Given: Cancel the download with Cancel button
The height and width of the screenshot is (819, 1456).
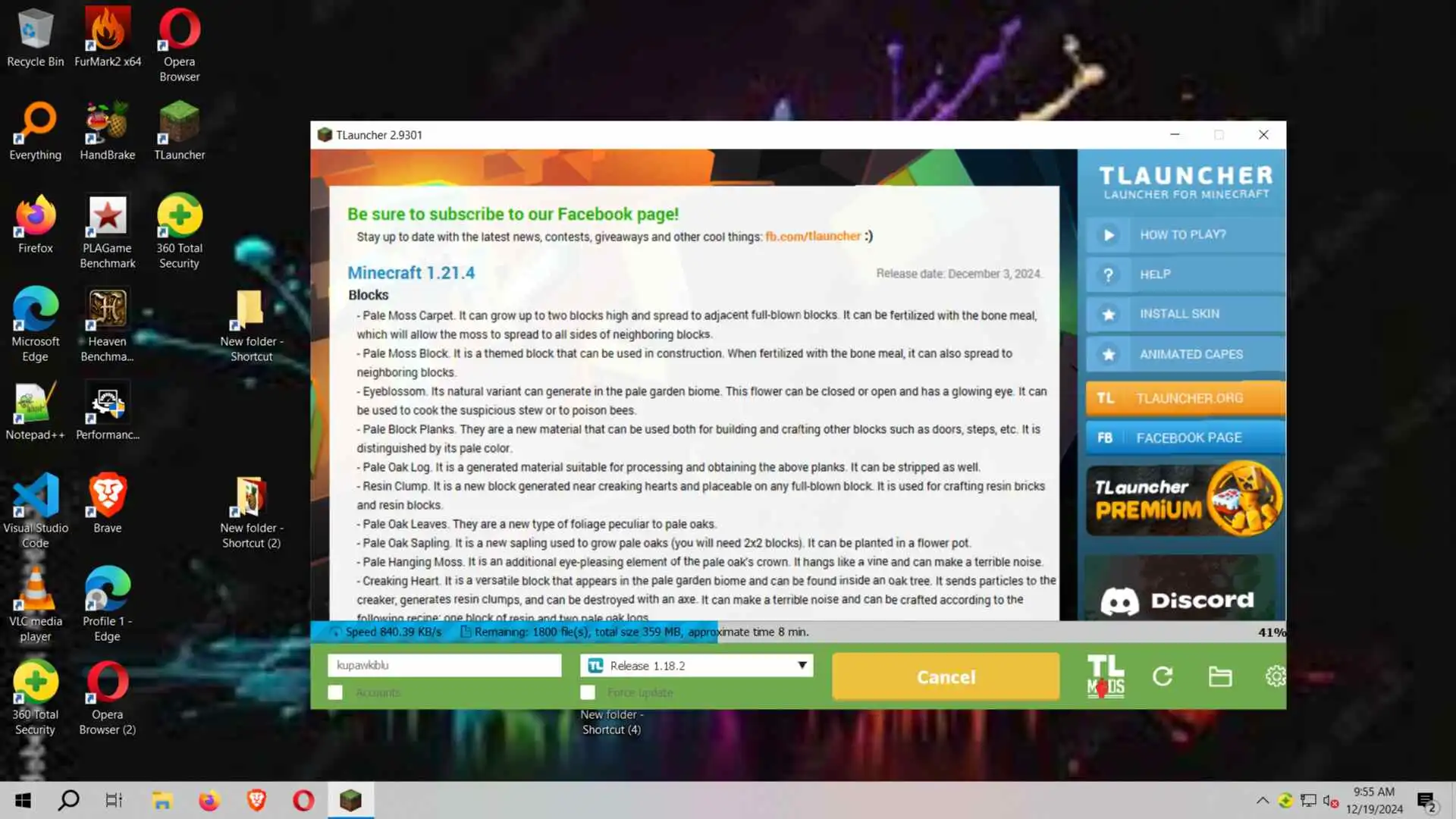Looking at the screenshot, I should [x=946, y=676].
